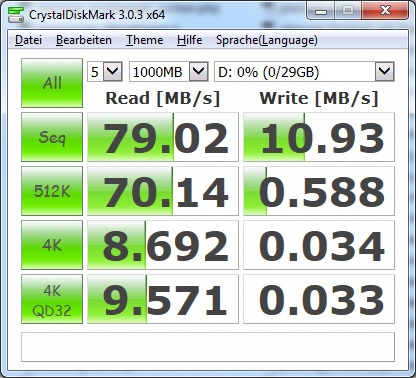Open the Bearbeiten menu
The image size is (416, 378).
click(x=84, y=40)
